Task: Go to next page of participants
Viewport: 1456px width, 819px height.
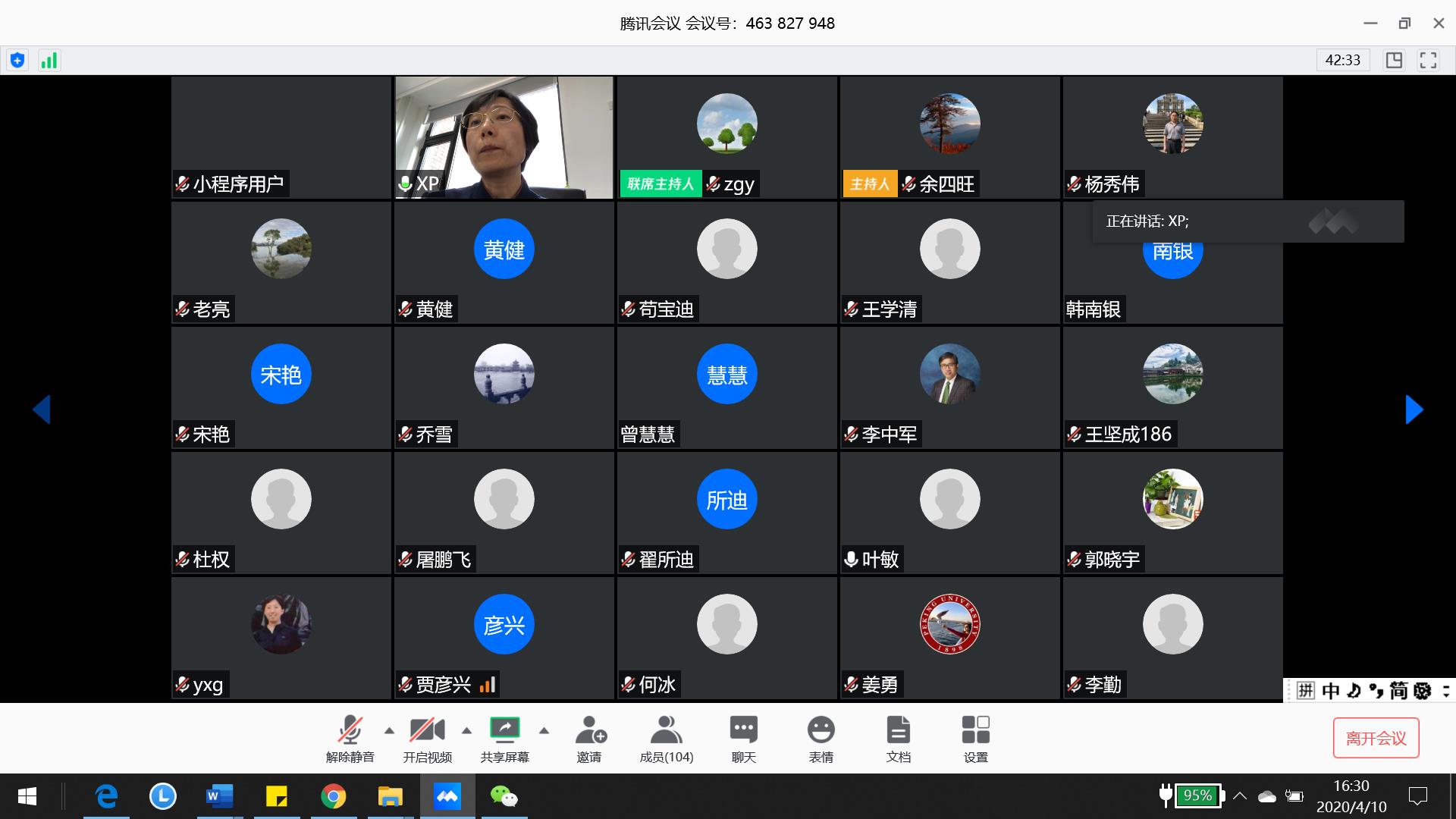Action: 1414,409
